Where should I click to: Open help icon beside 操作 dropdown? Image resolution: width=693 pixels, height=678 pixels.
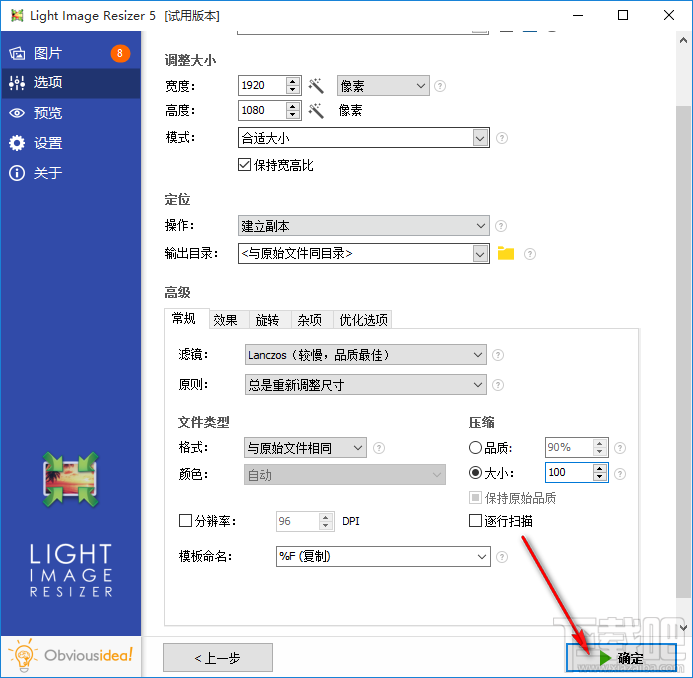(501, 226)
